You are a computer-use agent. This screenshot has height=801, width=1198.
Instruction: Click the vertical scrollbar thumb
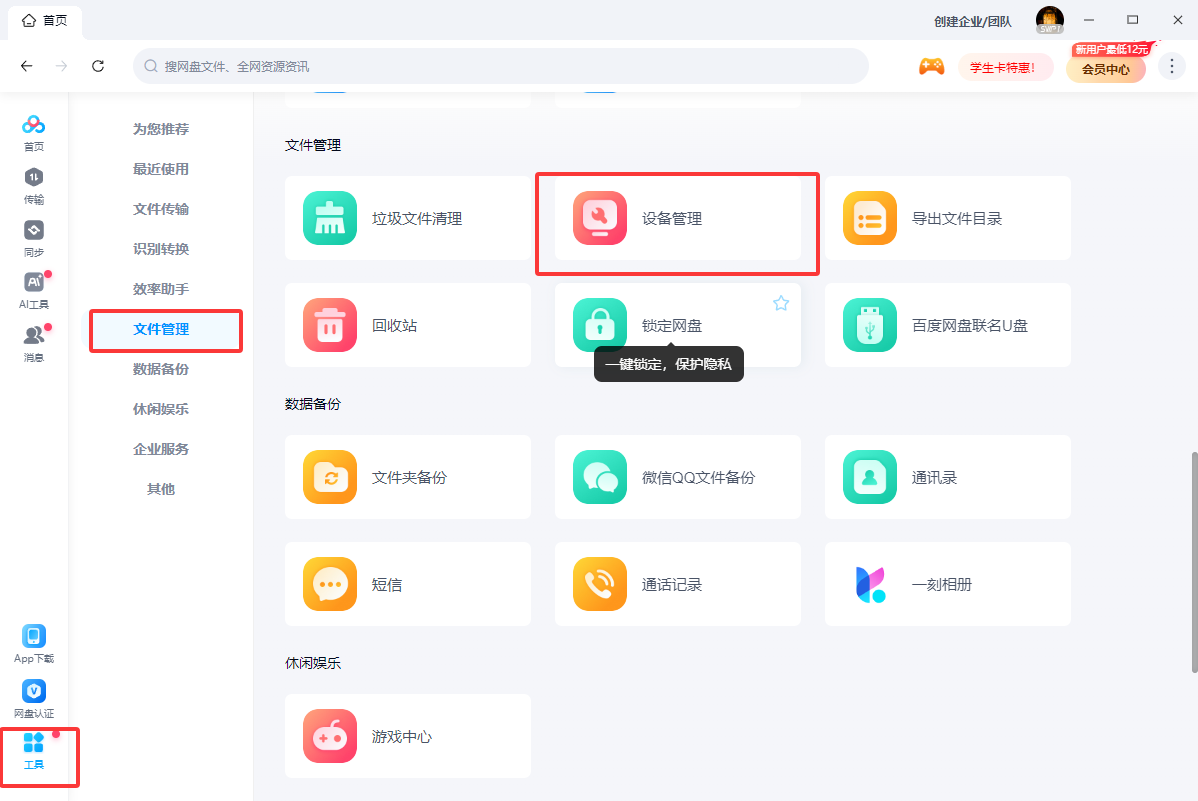point(1194,562)
